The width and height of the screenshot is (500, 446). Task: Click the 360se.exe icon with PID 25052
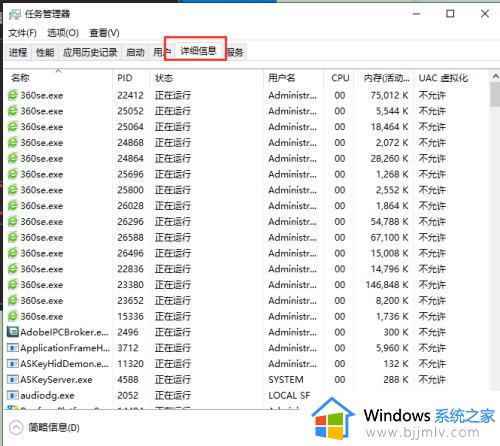[x=13, y=111]
